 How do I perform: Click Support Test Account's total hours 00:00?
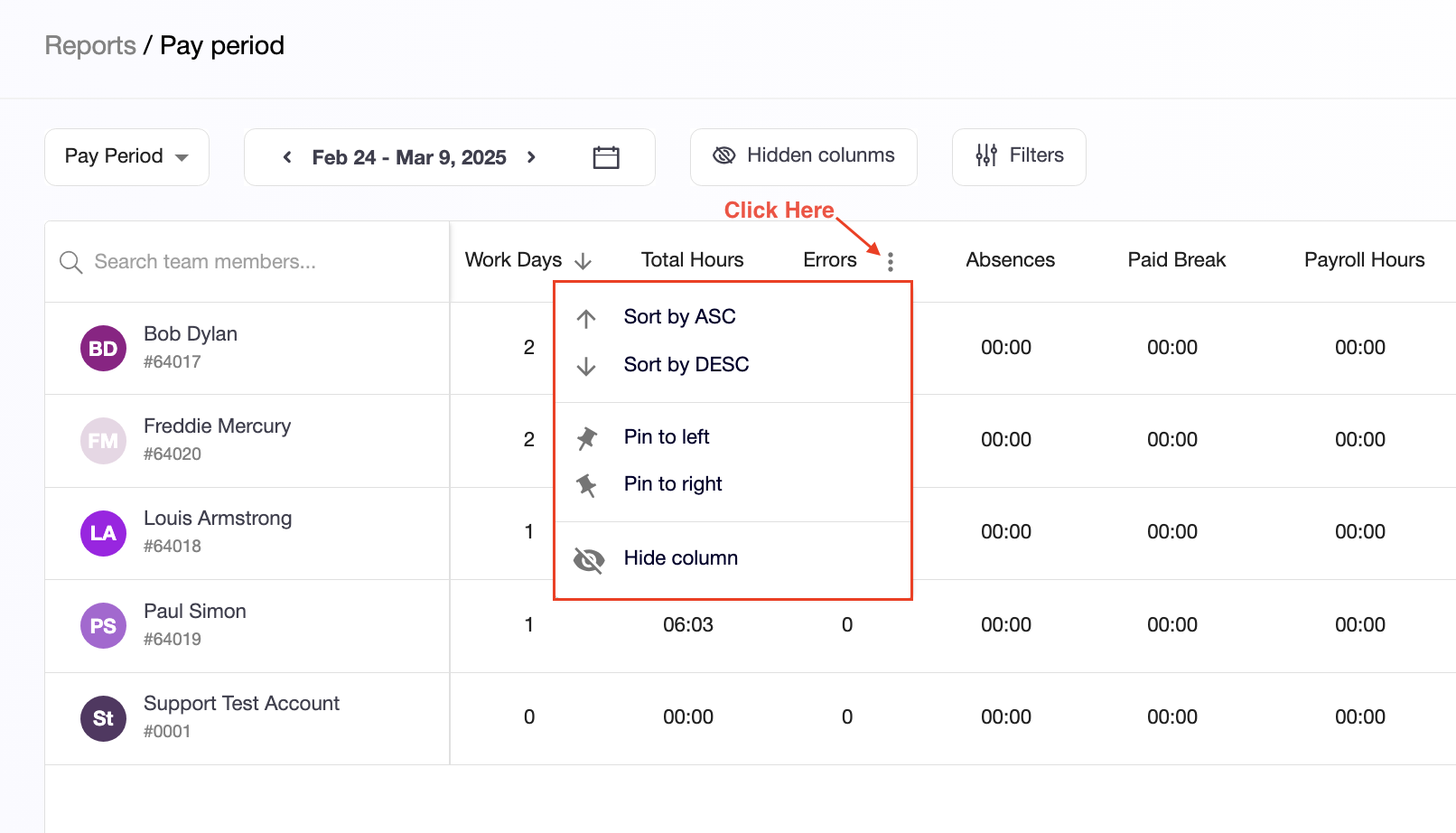[x=688, y=717]
